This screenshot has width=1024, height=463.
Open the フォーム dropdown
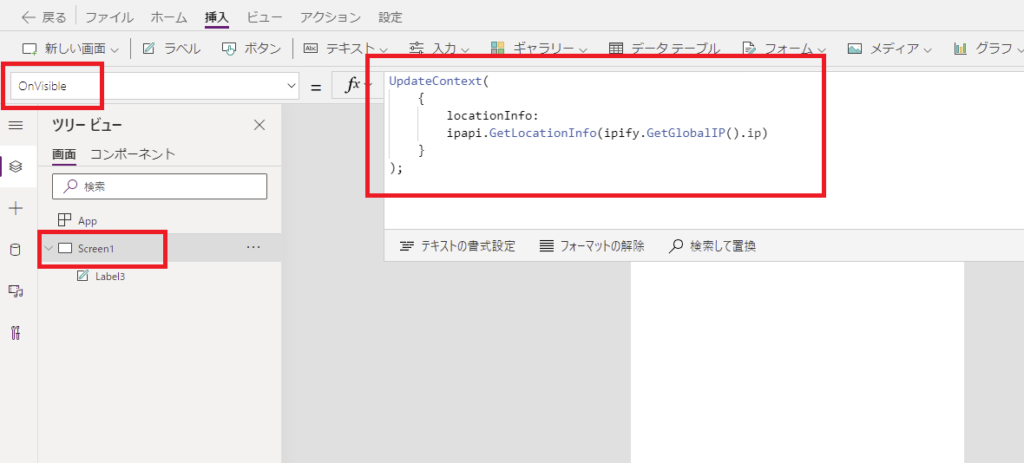pos(784,48)
